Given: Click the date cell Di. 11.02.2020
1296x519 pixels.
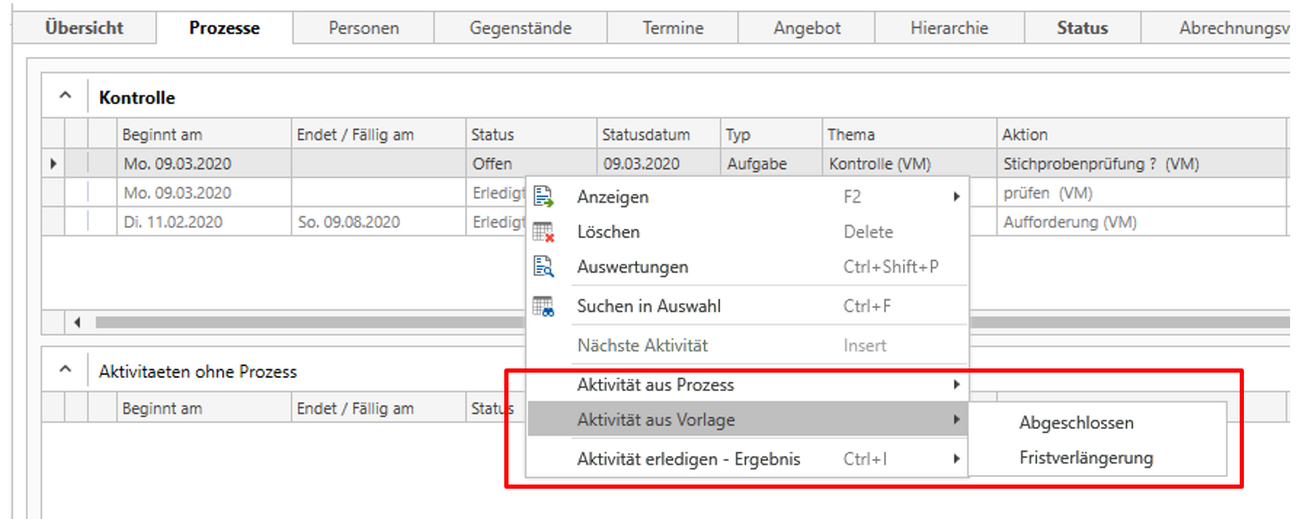Looking at the screenshot, I should (x=204, y=222).
